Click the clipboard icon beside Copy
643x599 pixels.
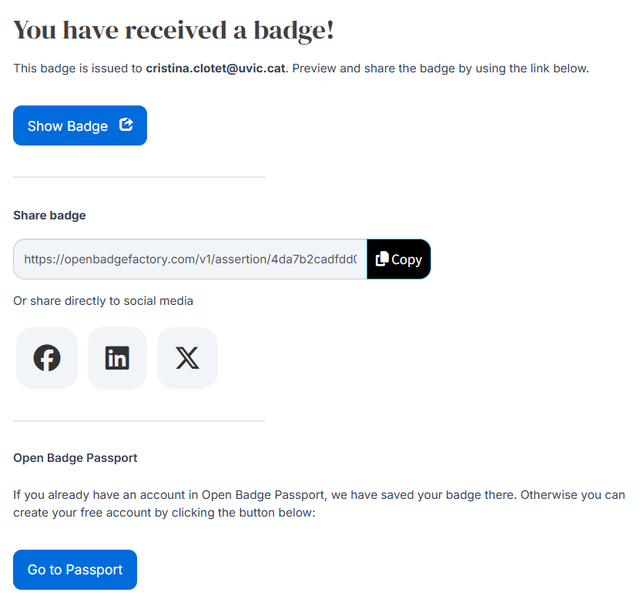click(x=382, y=259)
